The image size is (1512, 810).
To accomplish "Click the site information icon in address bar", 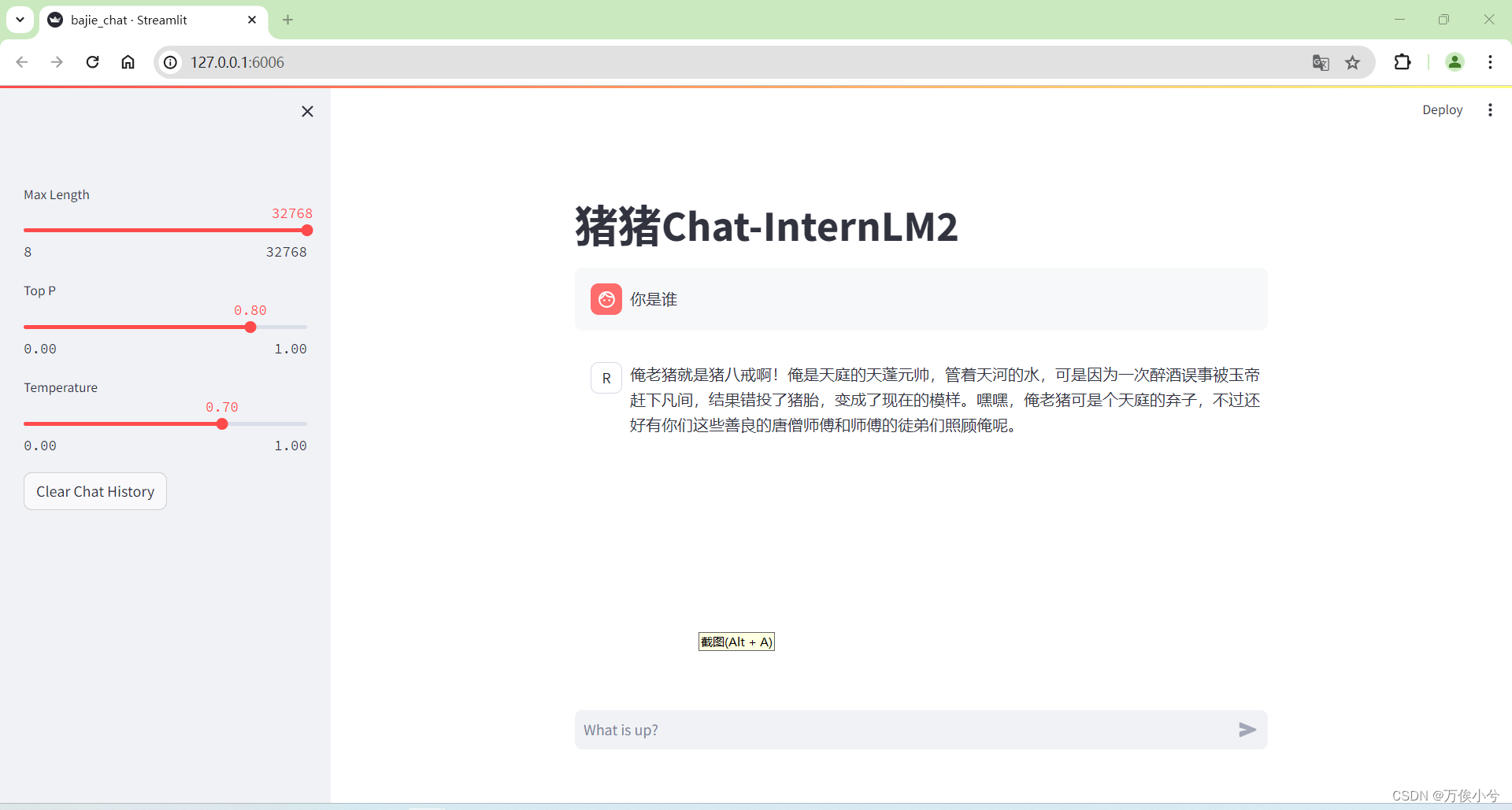I will point(169,62).
